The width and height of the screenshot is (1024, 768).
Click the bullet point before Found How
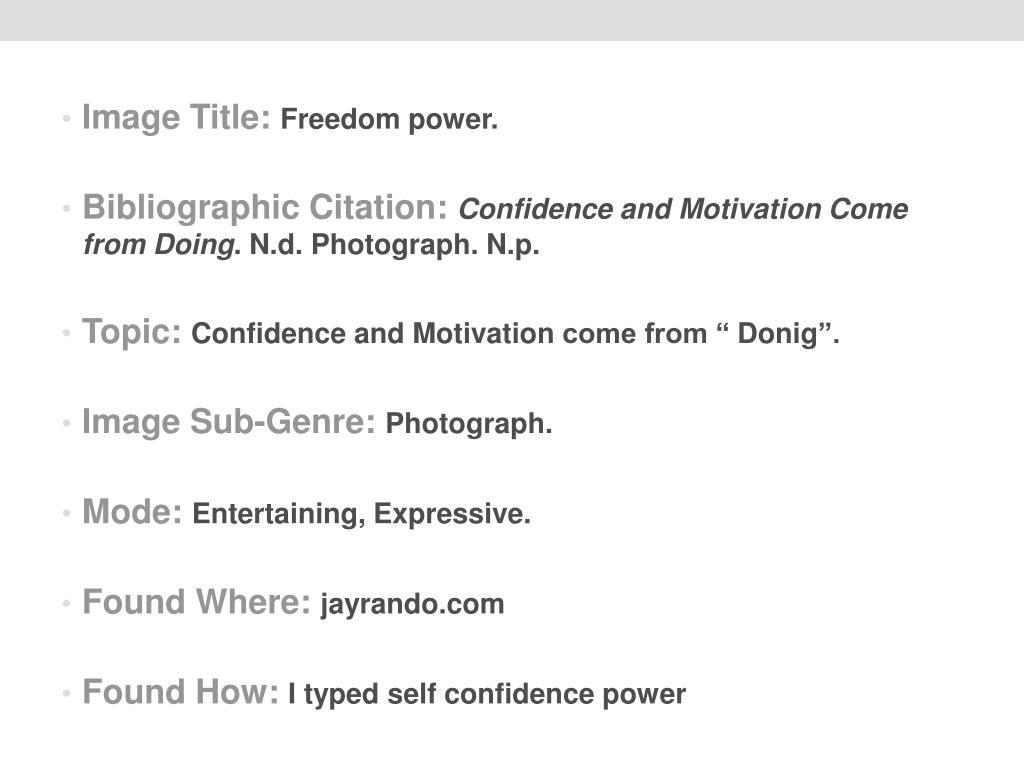pos(66,694)
